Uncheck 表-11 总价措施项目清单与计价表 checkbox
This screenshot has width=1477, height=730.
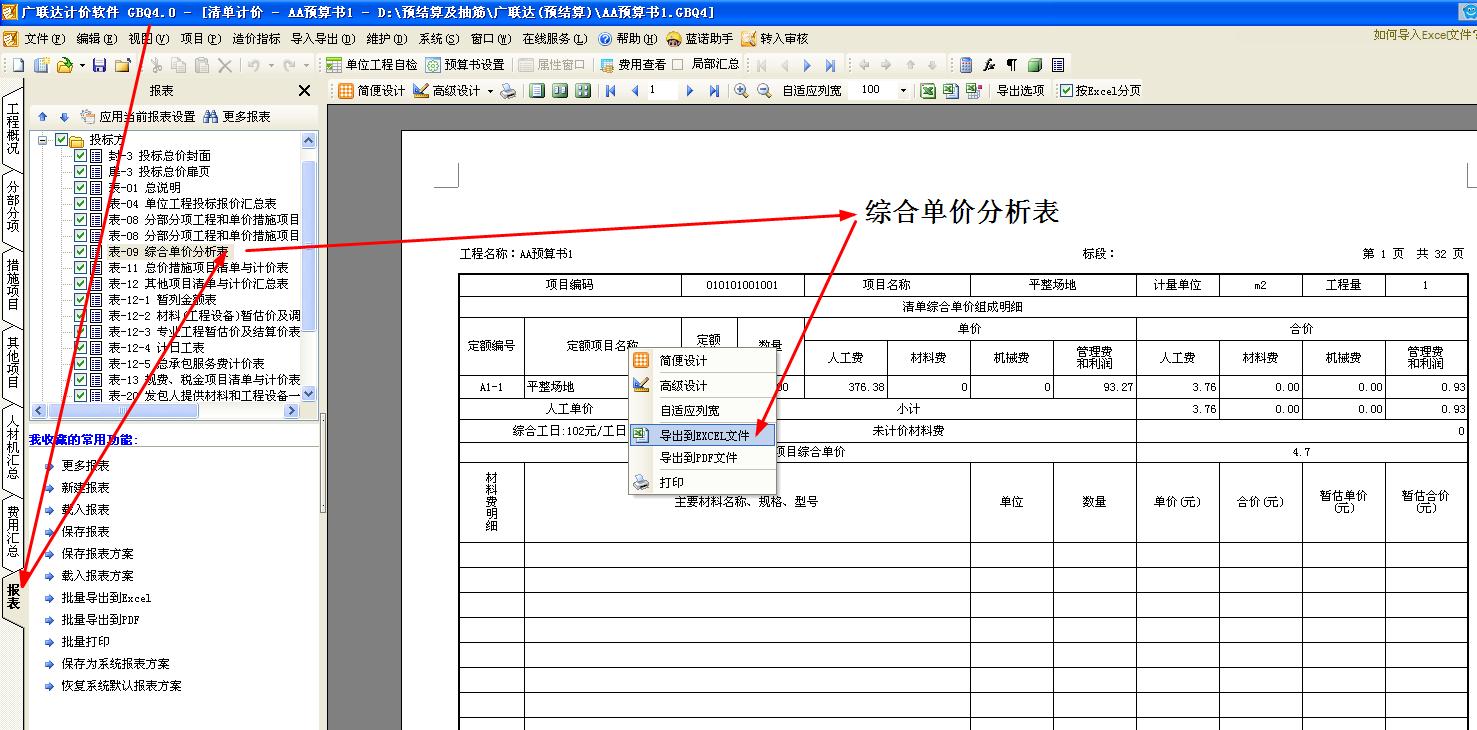pos(80,268)
